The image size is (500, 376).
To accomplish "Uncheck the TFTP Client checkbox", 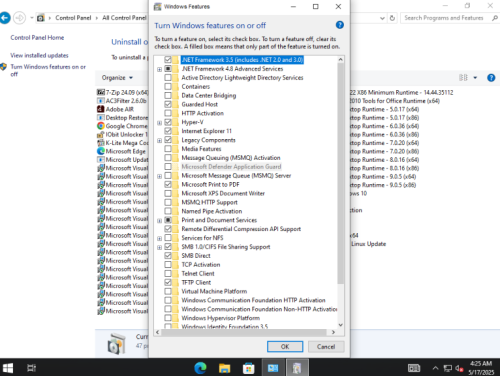I will pyautogui.click(x=168, y=282).
